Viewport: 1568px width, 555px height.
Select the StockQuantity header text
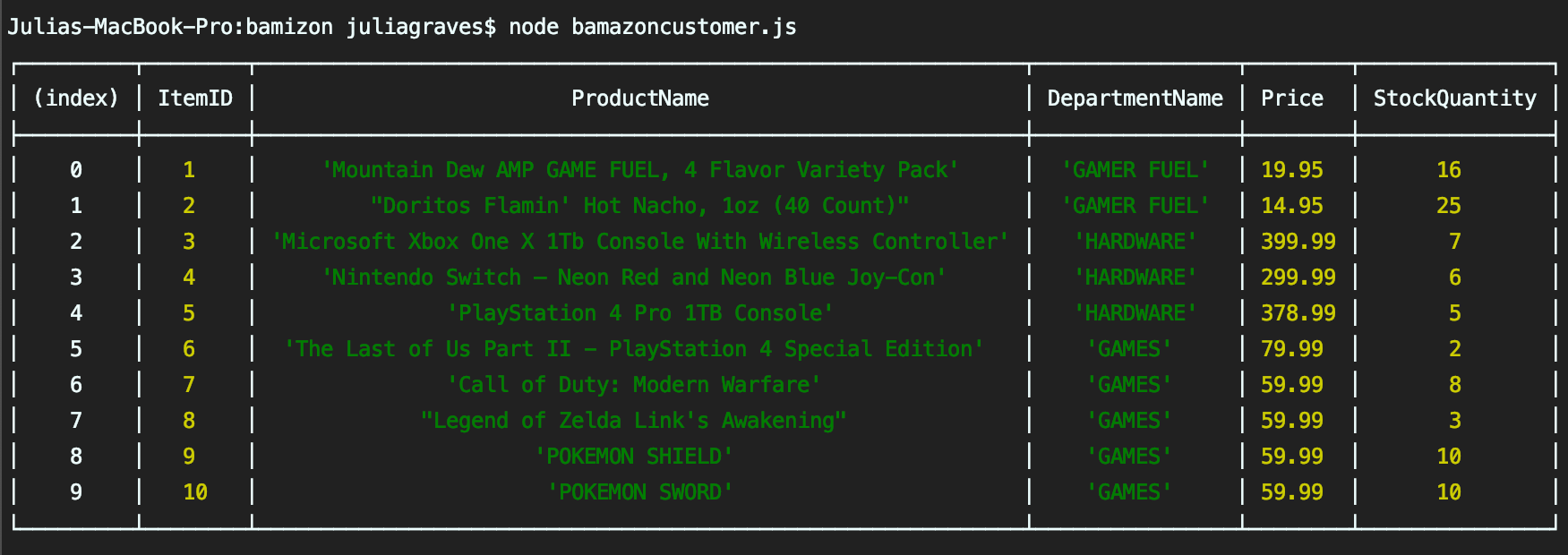click(x=1454, y=98)
